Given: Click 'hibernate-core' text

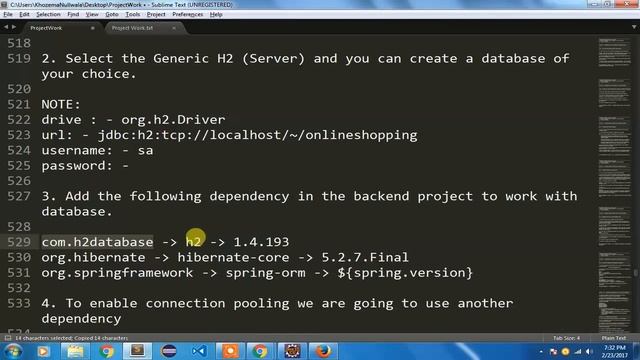Looking at the screenshot, I should tap(233, 258).
